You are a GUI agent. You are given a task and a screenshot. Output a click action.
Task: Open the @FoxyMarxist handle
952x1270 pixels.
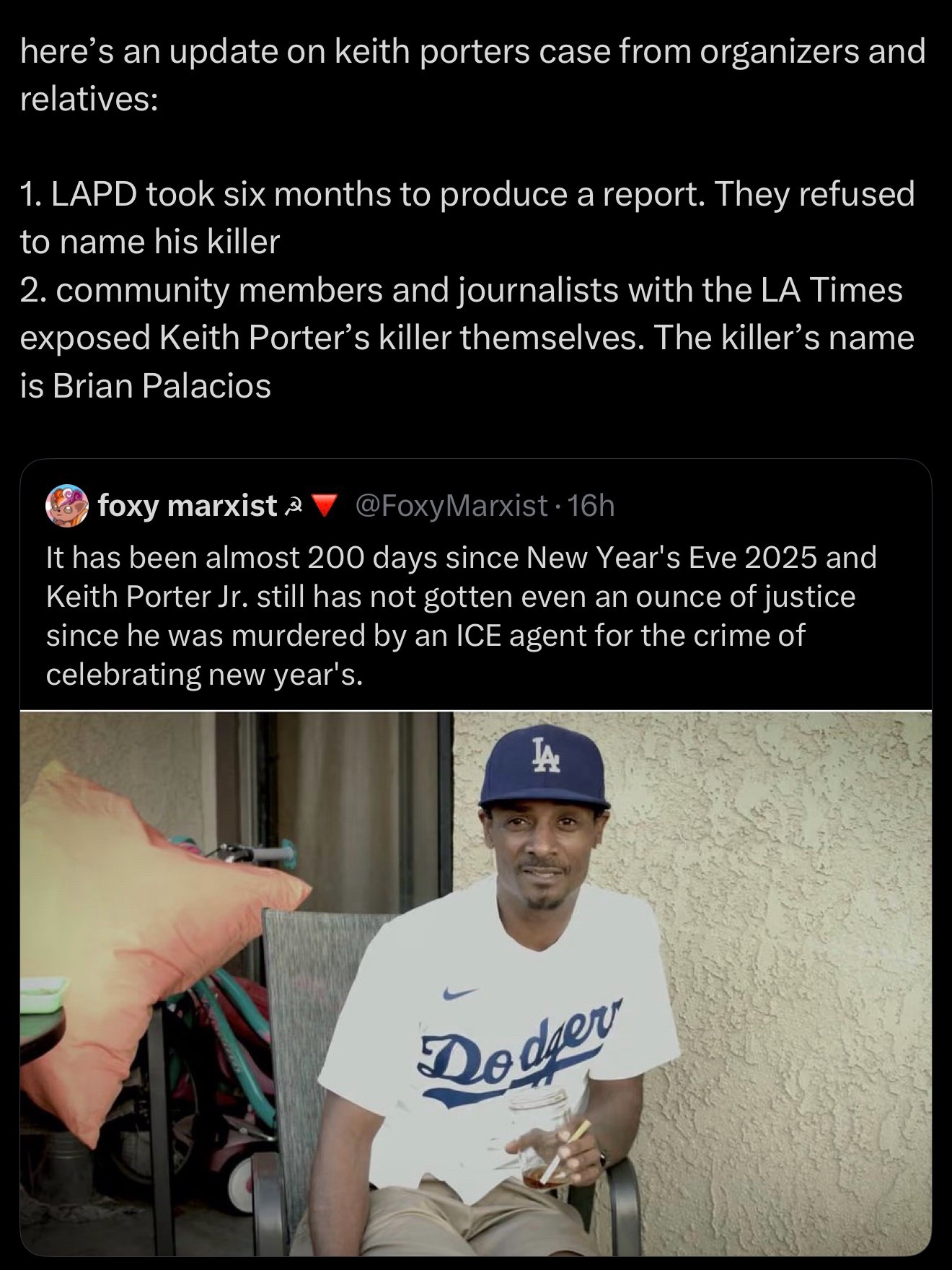tap(451, 507)
